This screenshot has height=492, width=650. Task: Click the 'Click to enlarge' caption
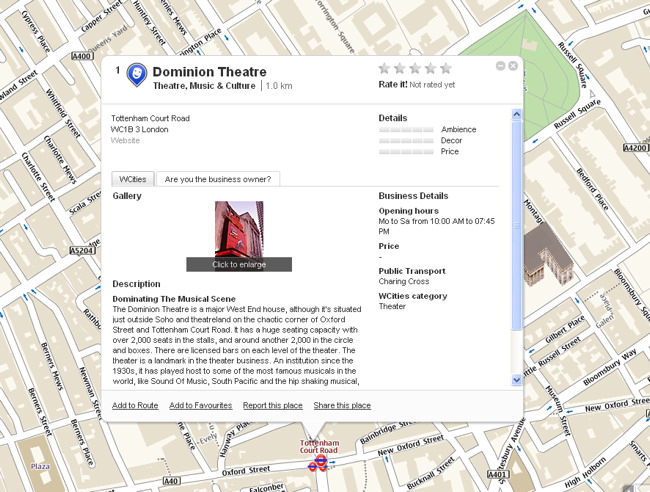click(x=239, y=264)
